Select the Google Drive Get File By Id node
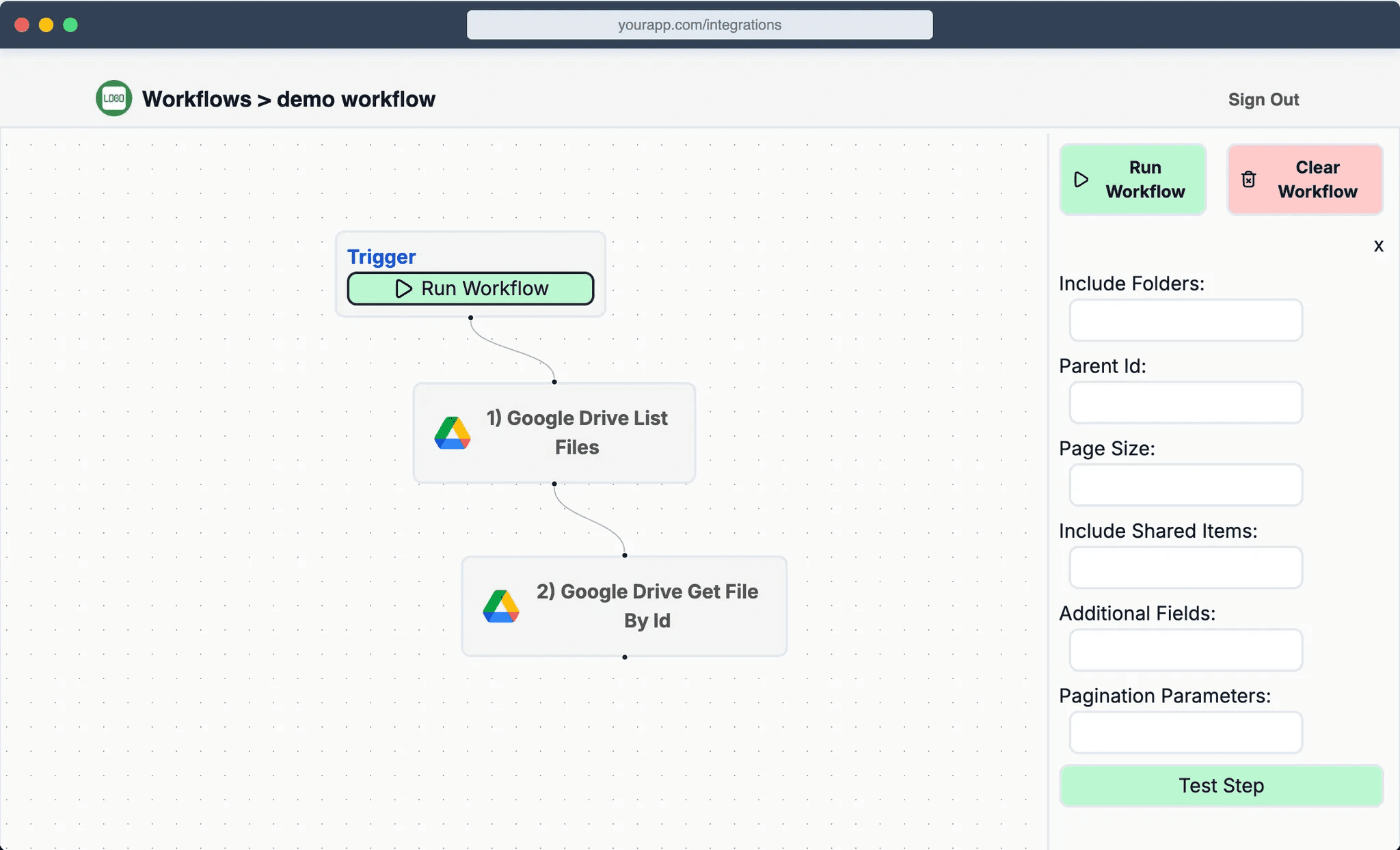The image size is (1400, 850). coord(647,606)
